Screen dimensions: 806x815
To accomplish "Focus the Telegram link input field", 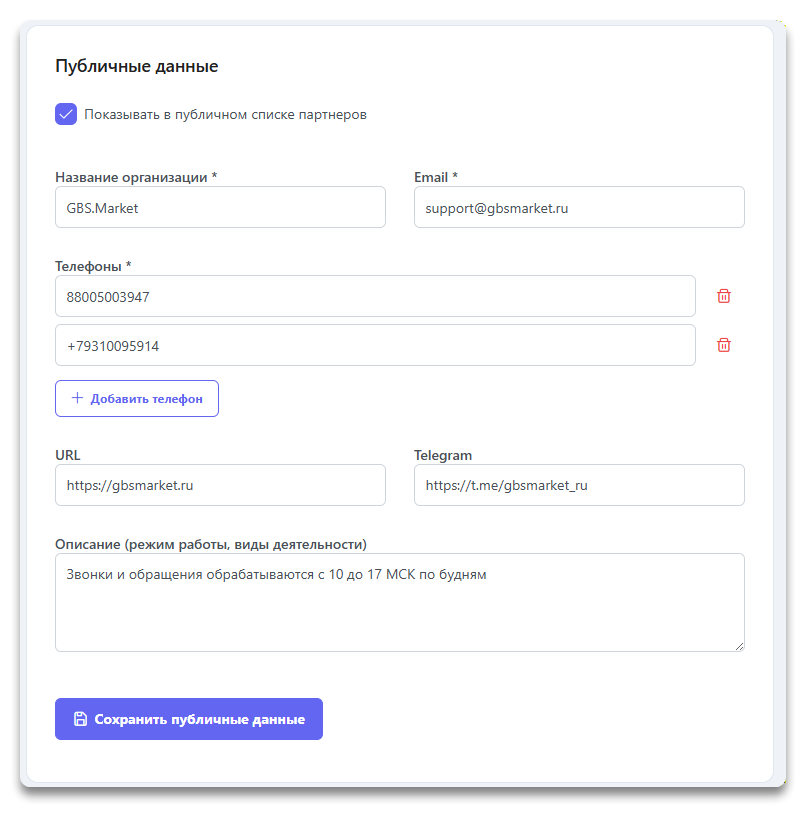I will tap(579, 485).
